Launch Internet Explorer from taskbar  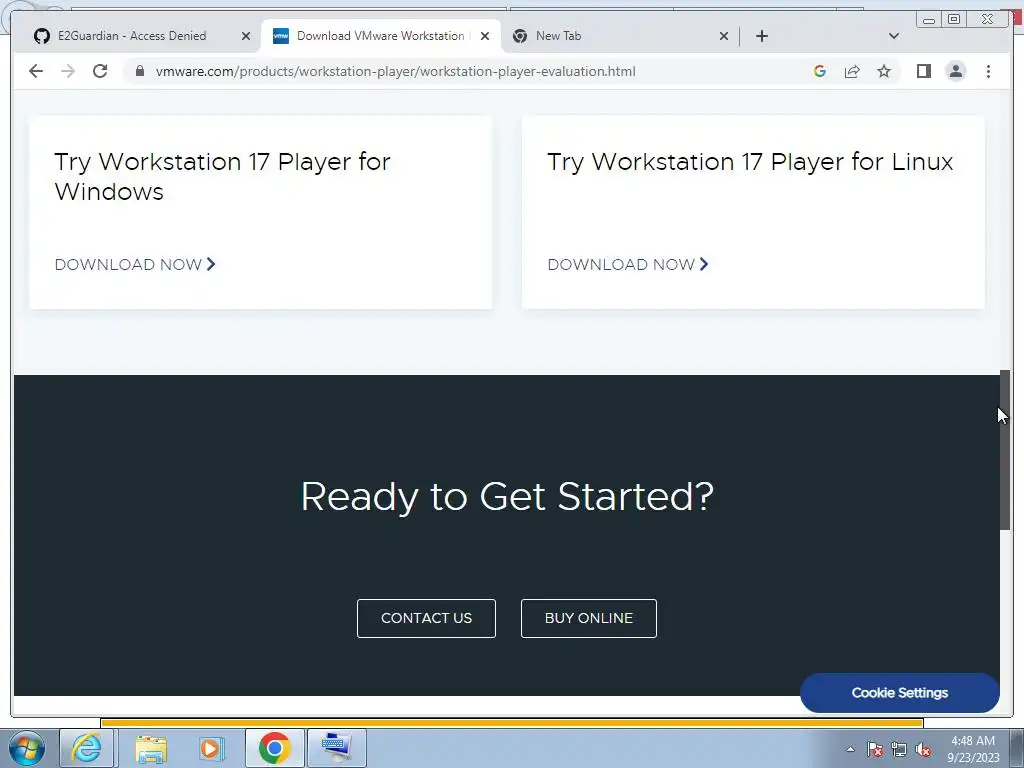tap(86, 748)
